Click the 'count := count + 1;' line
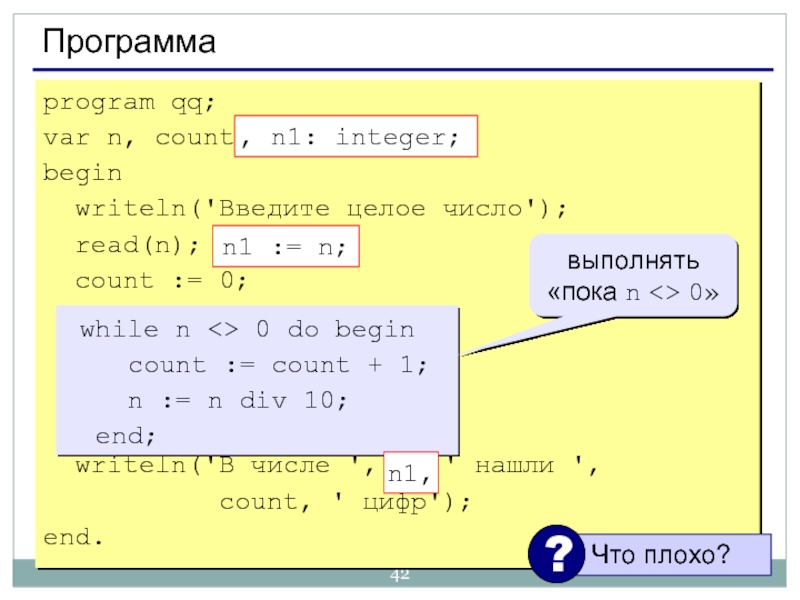Screen dimensions: 800x600 tap(277, 366)
